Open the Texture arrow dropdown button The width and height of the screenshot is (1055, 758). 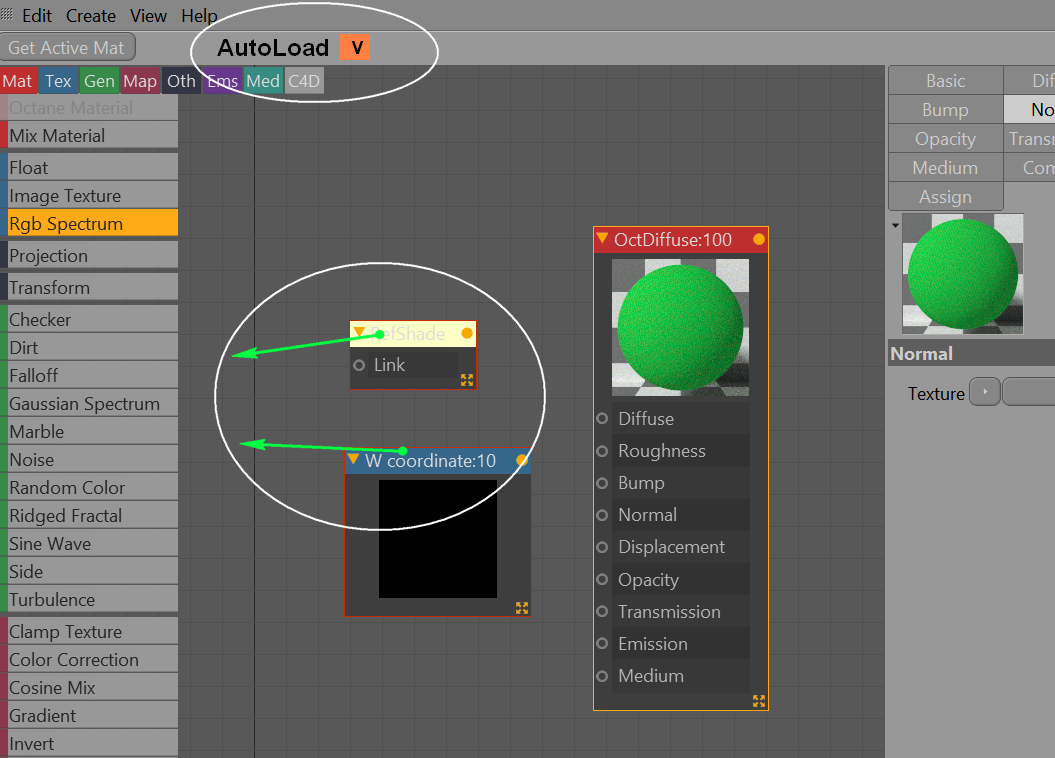coord(985,392)
